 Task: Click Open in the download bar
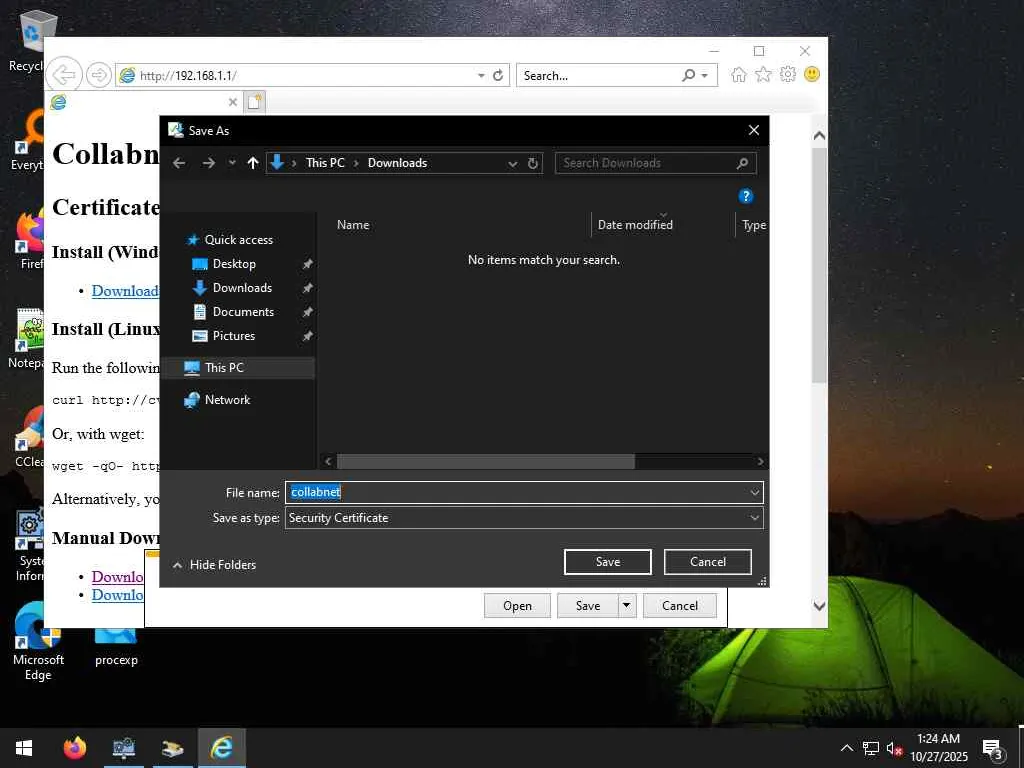click(517, 605)
